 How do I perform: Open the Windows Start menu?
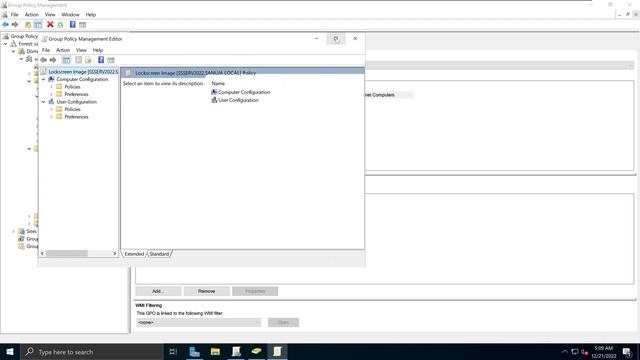point(10,351)
